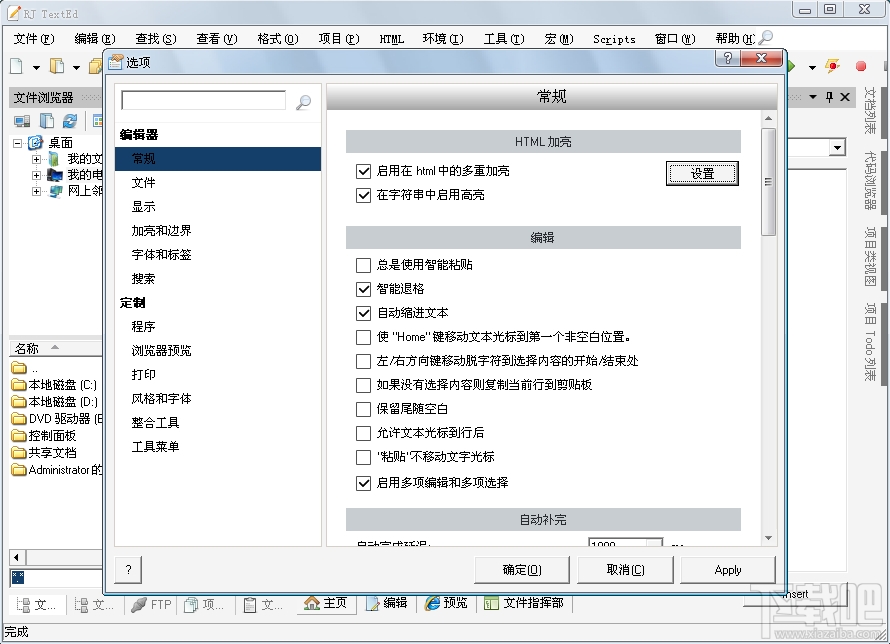The image size is (890, 644).
Task: Toggle 智能退格 checkbox
Action: pos(363,289)
